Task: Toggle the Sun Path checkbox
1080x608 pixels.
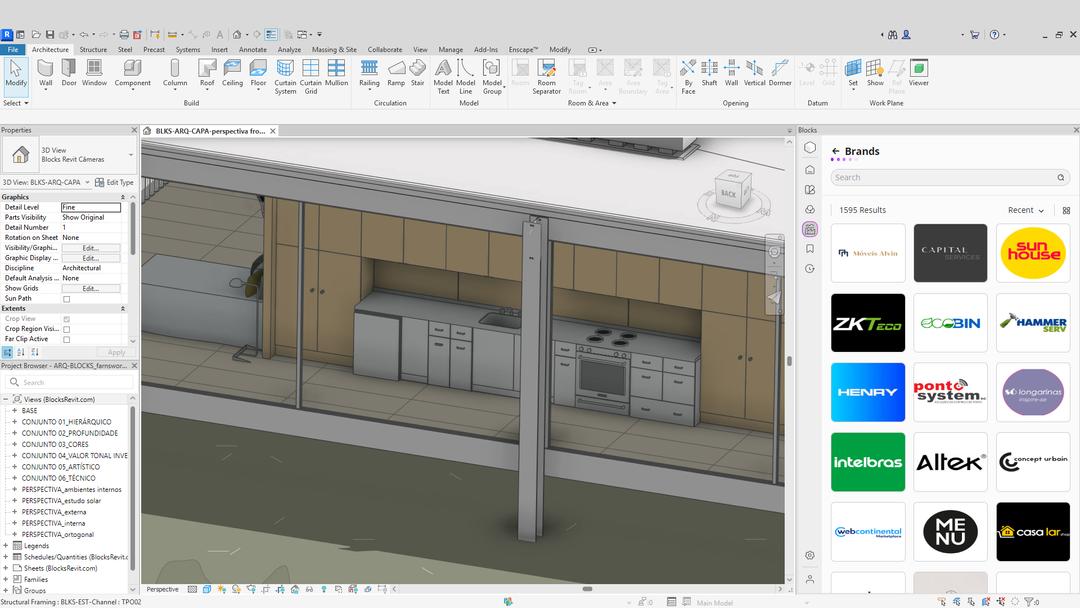Action: [x=67, y=299]
